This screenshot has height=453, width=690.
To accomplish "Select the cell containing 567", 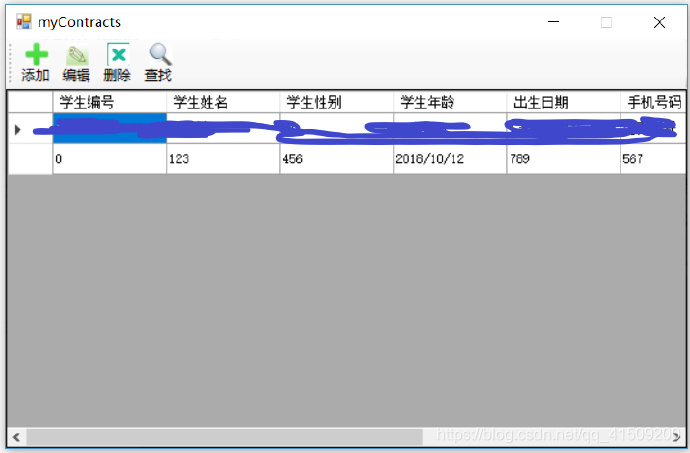I will coord(653,159).
